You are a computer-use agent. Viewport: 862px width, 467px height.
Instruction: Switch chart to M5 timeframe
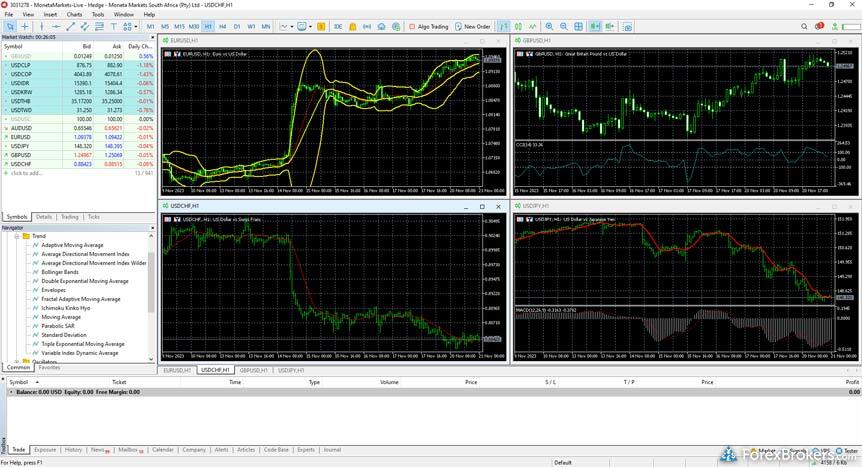pyautogui.click(x=165, y=26)
